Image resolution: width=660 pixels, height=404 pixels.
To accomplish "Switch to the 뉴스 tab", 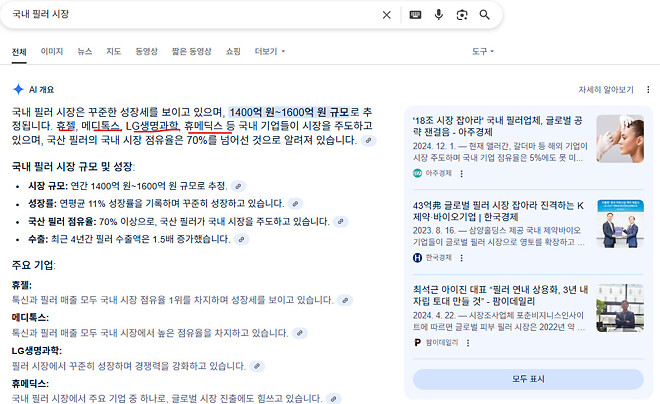I will [x=85, y=51].
